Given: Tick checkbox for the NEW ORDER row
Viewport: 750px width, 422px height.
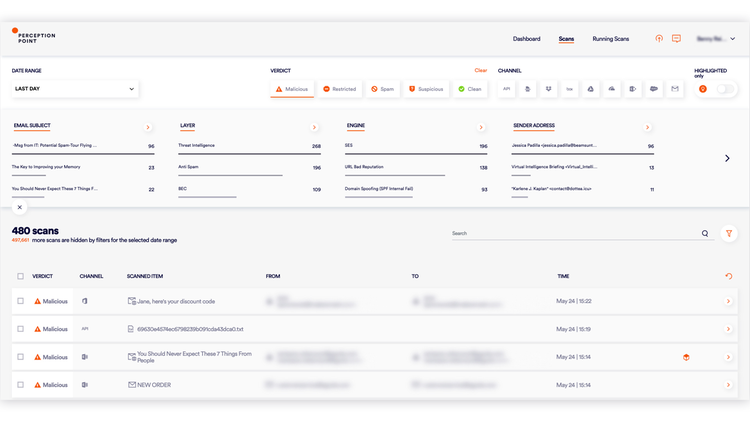Looking at the screenshot, I should point(20,384).
